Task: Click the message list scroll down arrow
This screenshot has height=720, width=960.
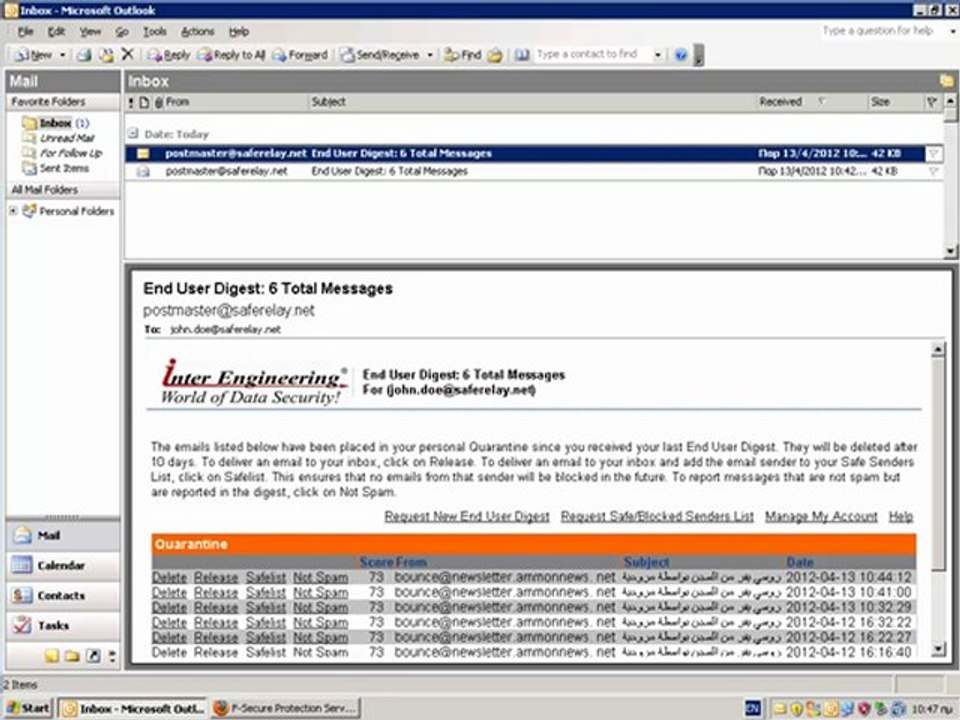Action: 950,251
